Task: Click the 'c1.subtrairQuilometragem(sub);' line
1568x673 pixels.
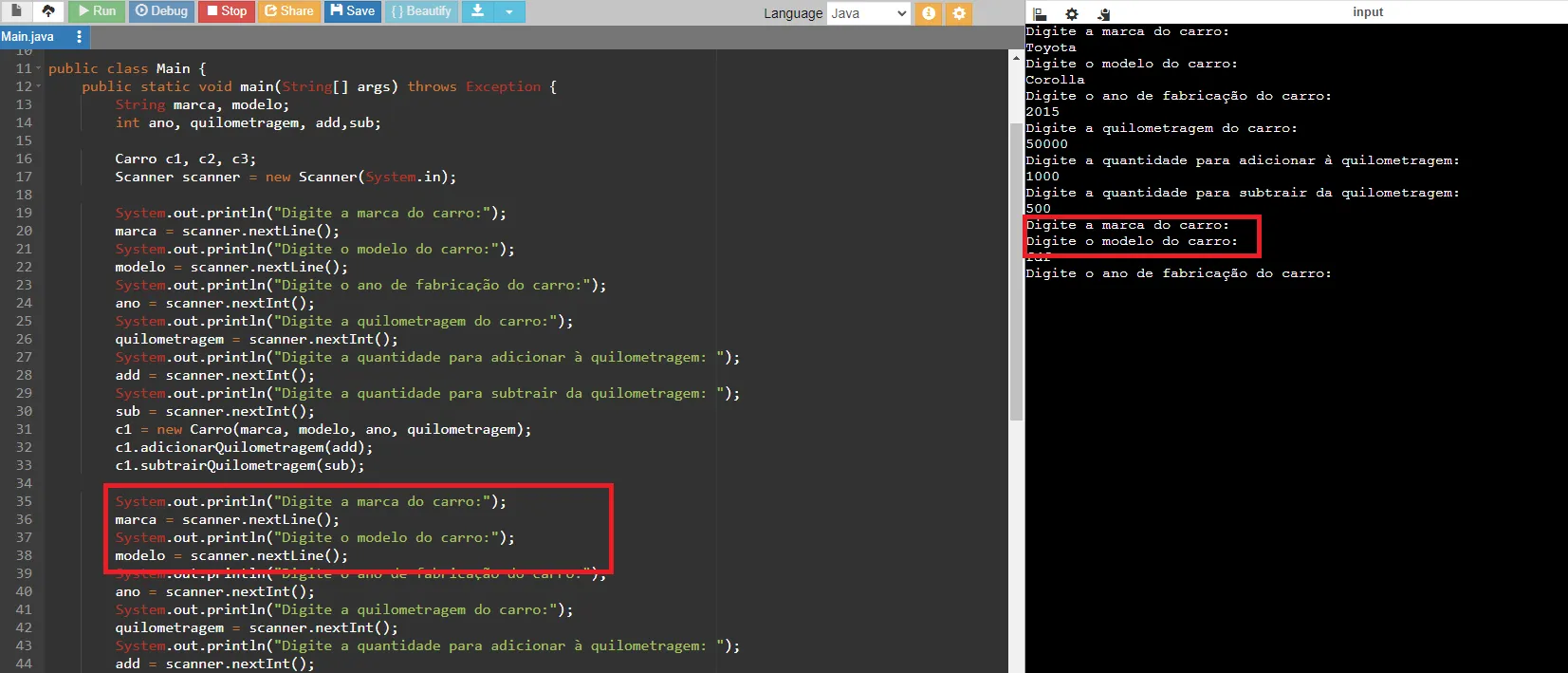Action: point(240,465)
